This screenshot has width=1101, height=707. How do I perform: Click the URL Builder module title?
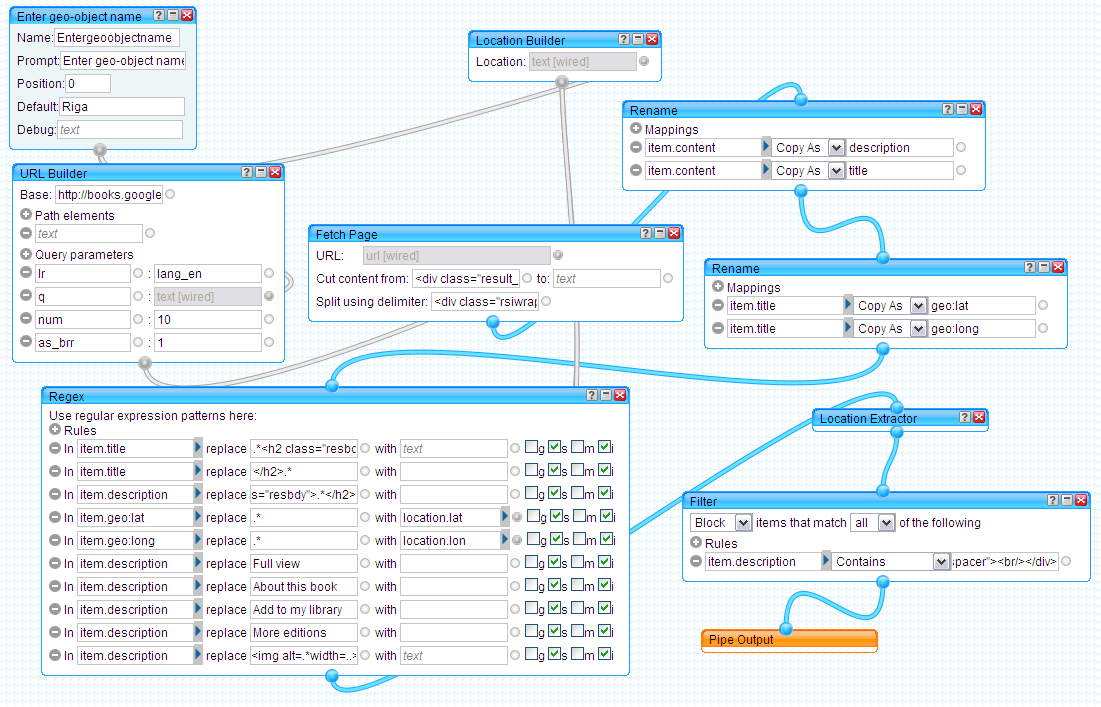click(53, 173)
